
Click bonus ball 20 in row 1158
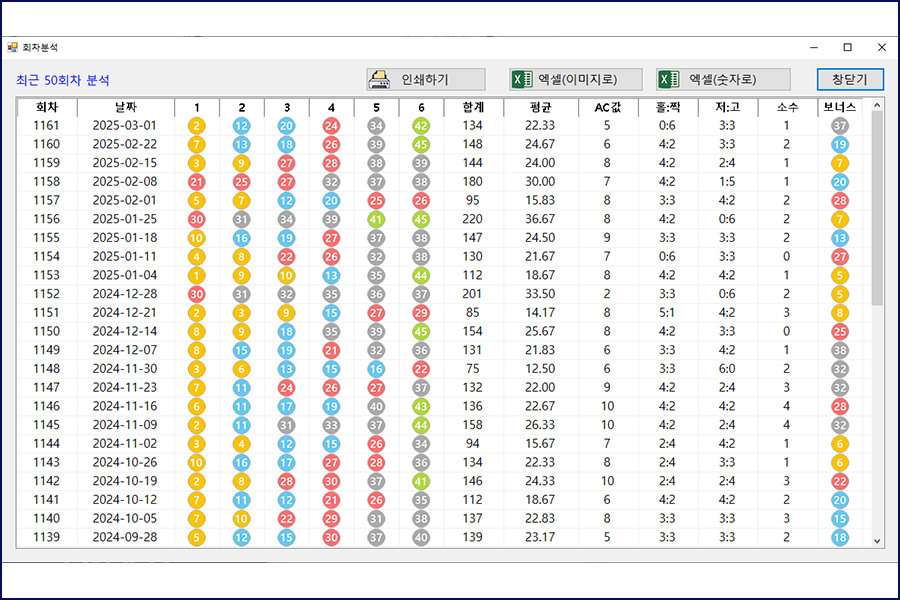[x=840, y=182]
